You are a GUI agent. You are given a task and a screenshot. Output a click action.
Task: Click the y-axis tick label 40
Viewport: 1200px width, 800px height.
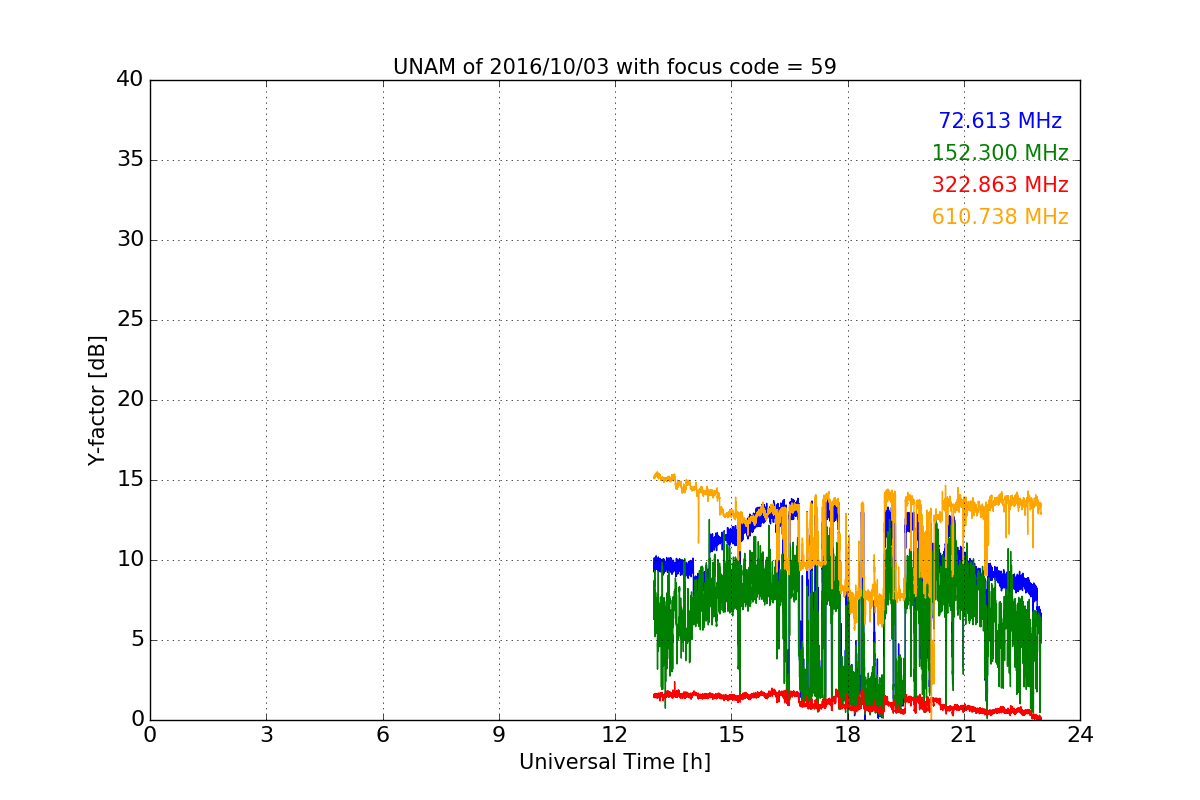tap(130, 80)
